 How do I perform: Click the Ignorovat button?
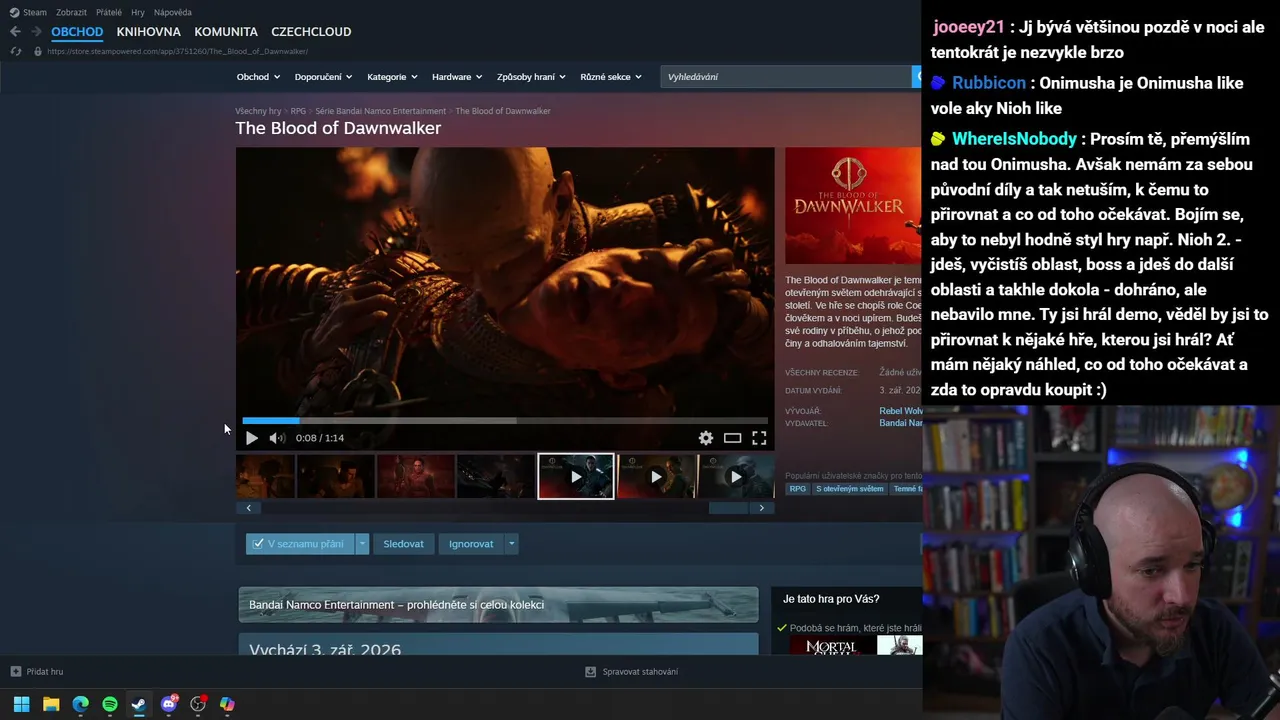click(471, 544)
